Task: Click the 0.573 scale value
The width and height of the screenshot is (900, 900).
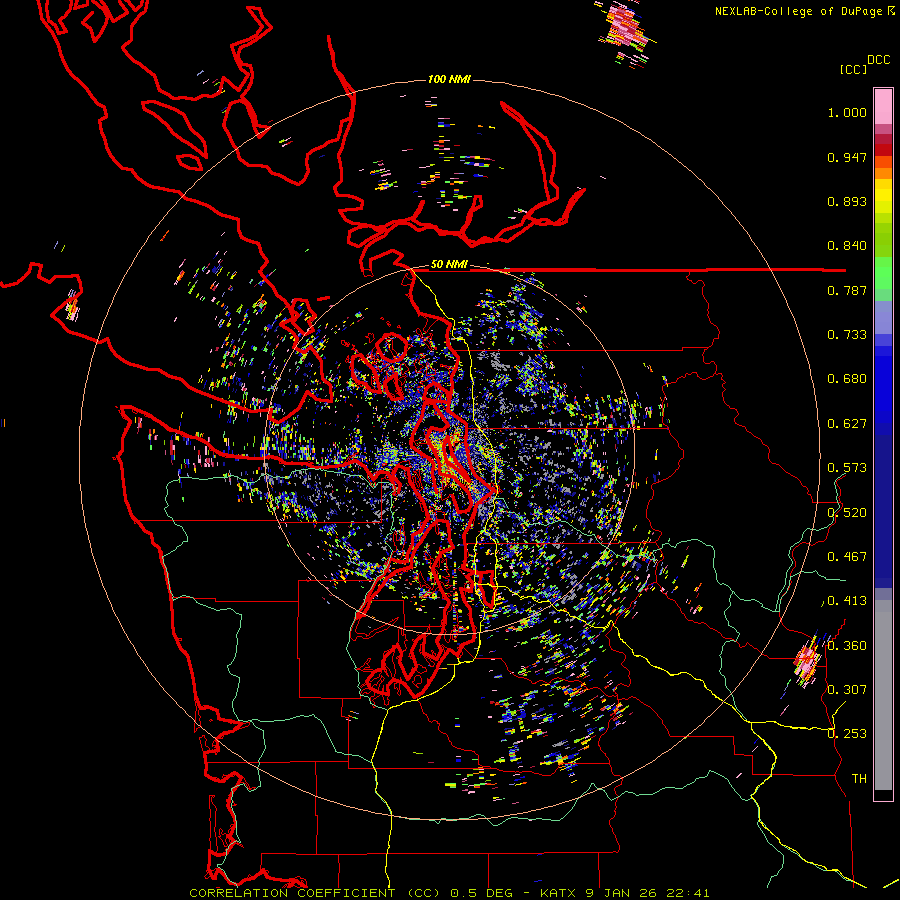Action: click(847, 468)
